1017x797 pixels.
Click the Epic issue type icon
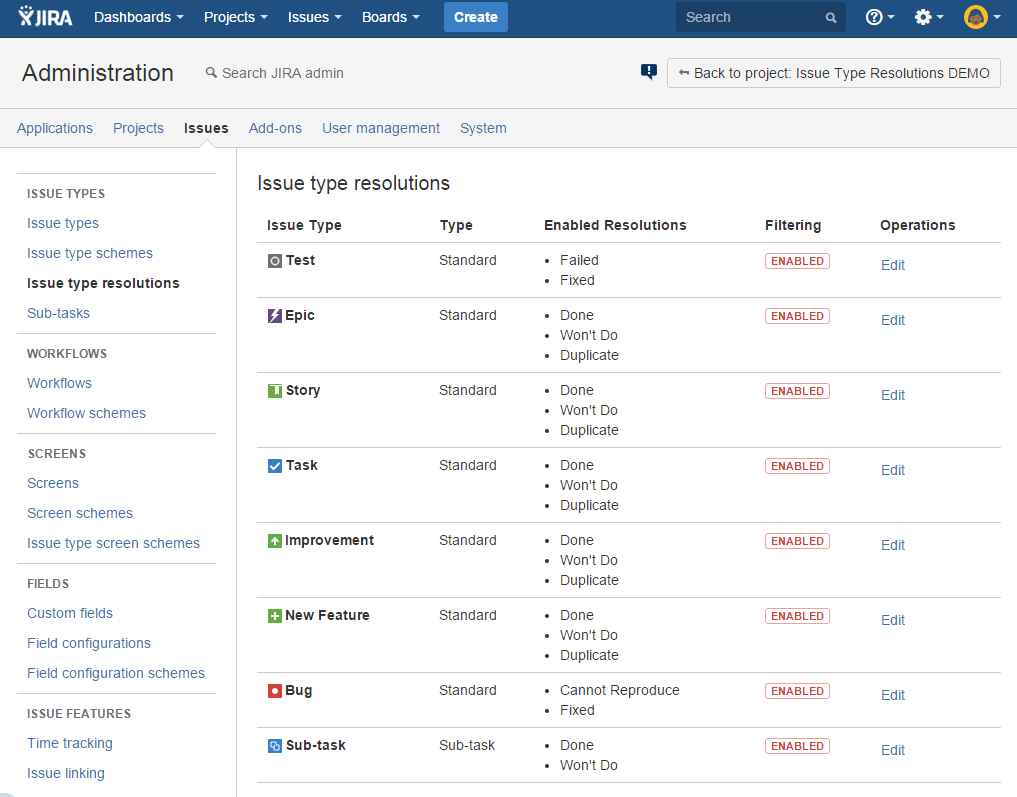tap(275, 316)
